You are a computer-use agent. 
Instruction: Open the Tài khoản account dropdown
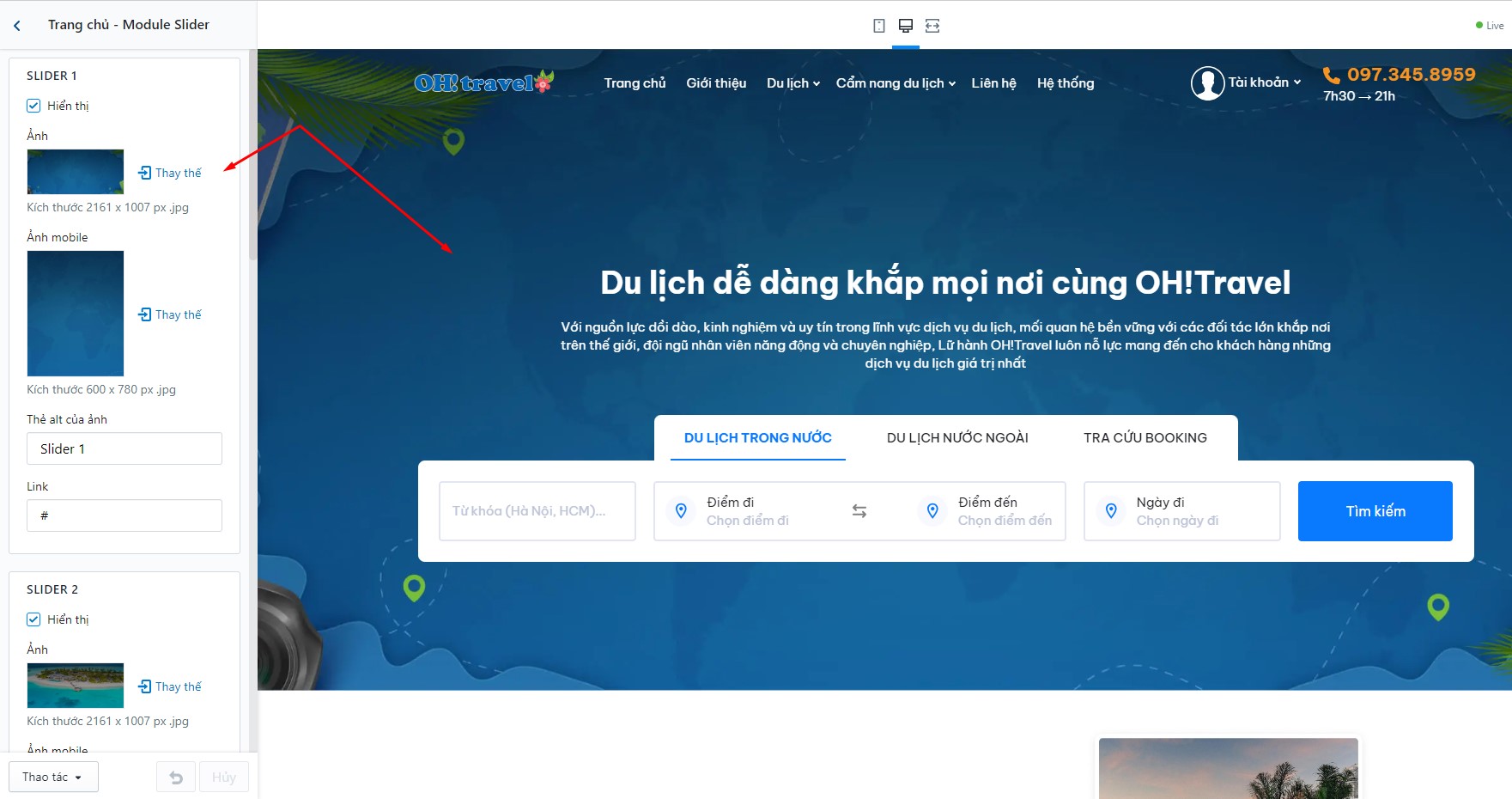point(1265,82)
